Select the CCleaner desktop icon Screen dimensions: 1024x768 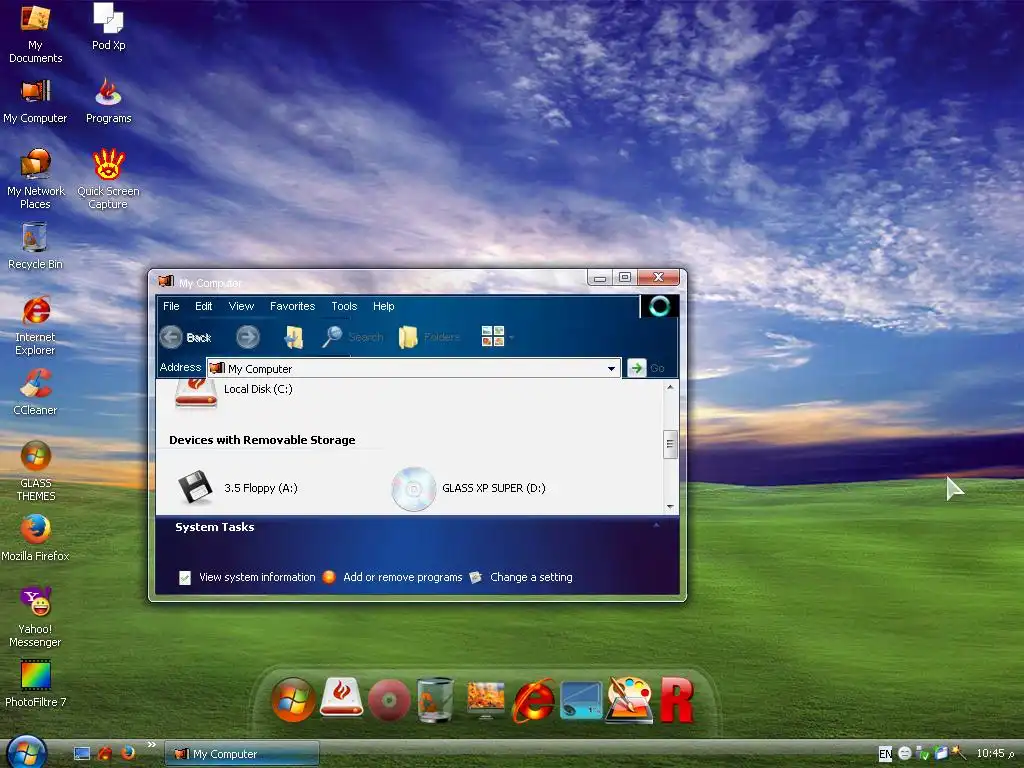[35, 392]
